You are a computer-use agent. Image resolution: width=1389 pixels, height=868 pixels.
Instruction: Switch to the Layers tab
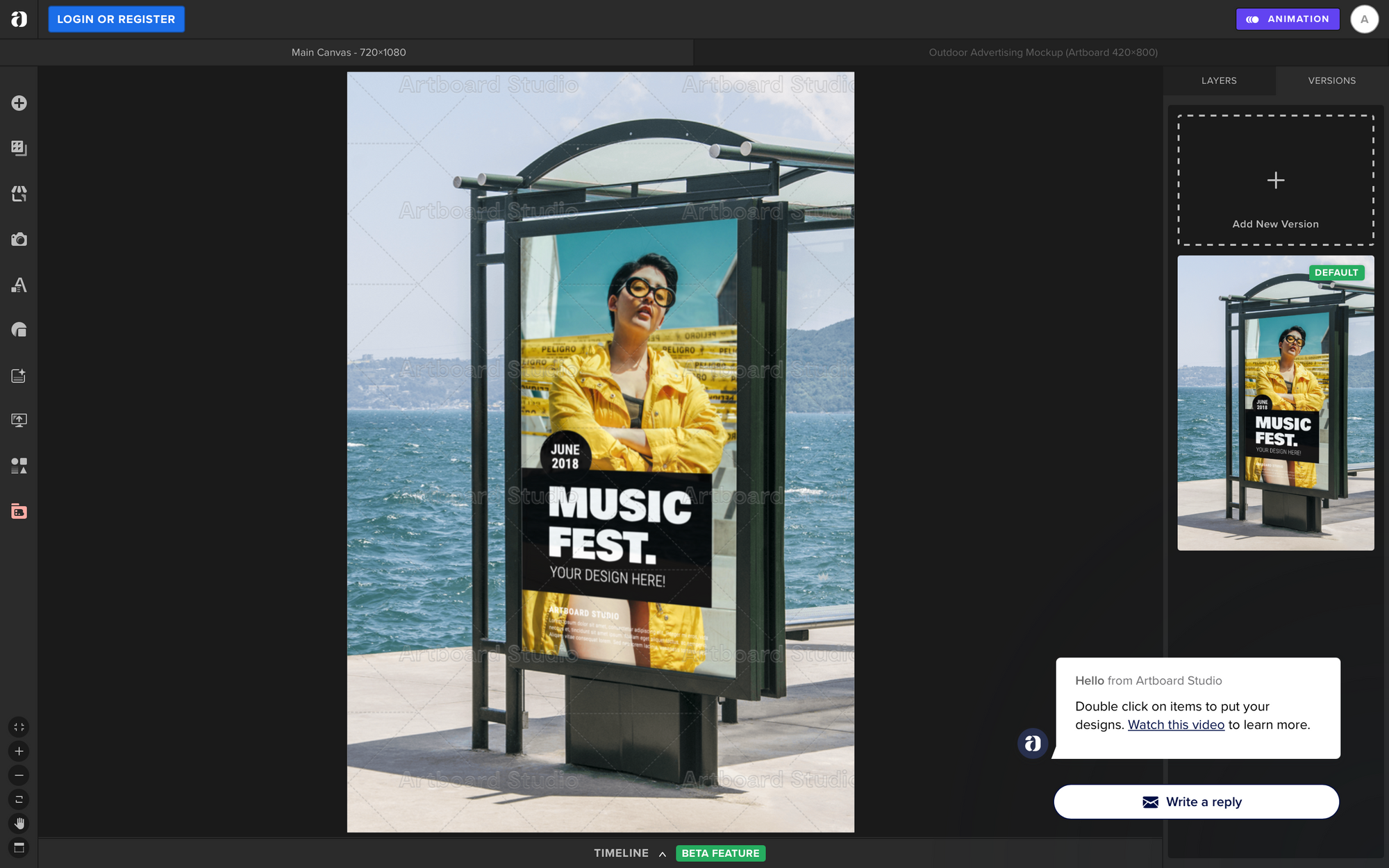pos(1219,81)
